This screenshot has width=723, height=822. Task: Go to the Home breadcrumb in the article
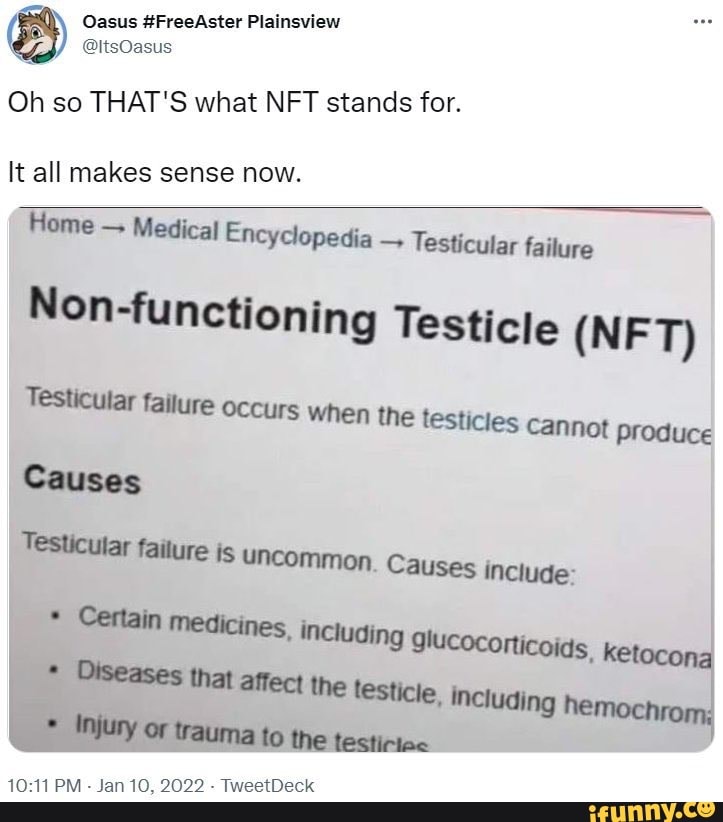coord(62,225)
